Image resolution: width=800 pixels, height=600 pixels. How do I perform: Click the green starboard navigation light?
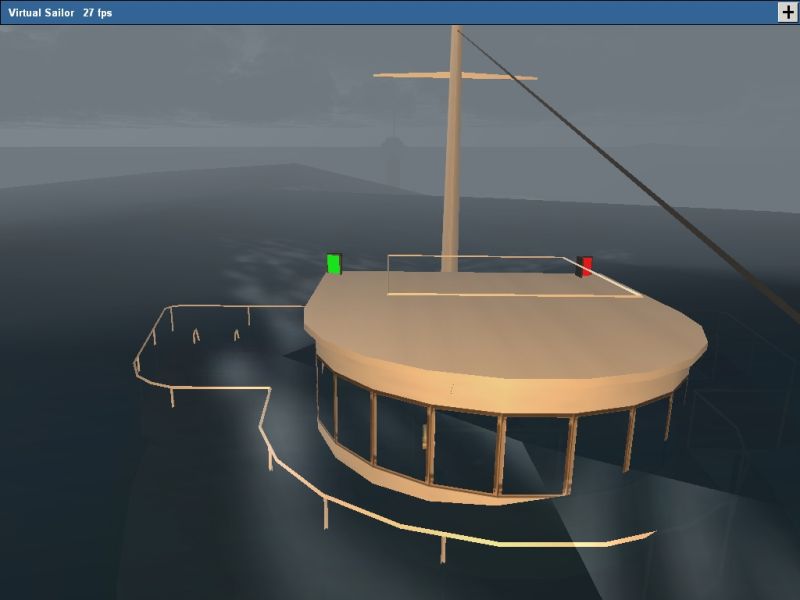[334, 264]
